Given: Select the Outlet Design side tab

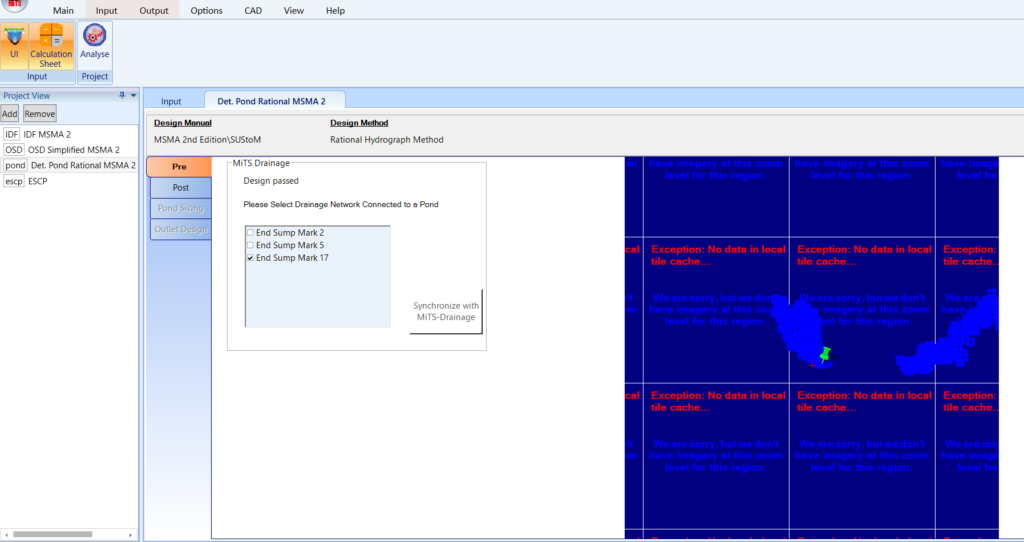Looking at the screenshot, I should pos(181,229).
